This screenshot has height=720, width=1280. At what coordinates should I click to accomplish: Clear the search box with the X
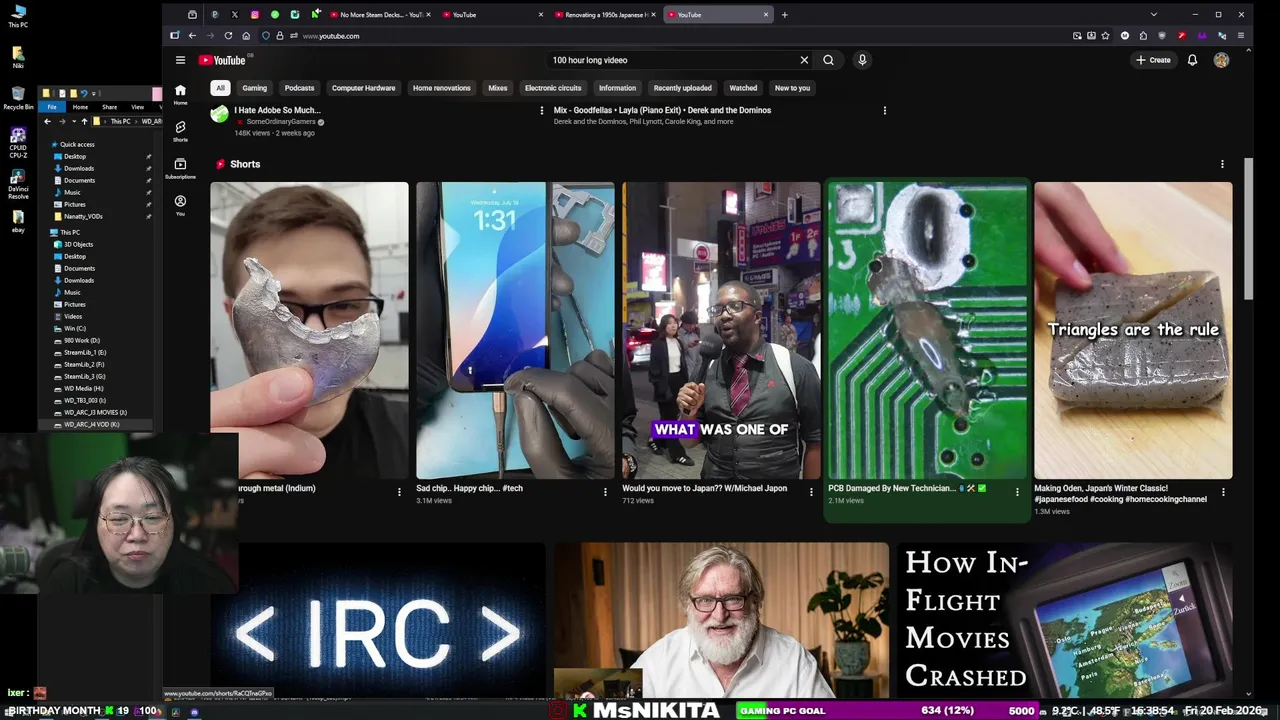[x=804, y=60]
